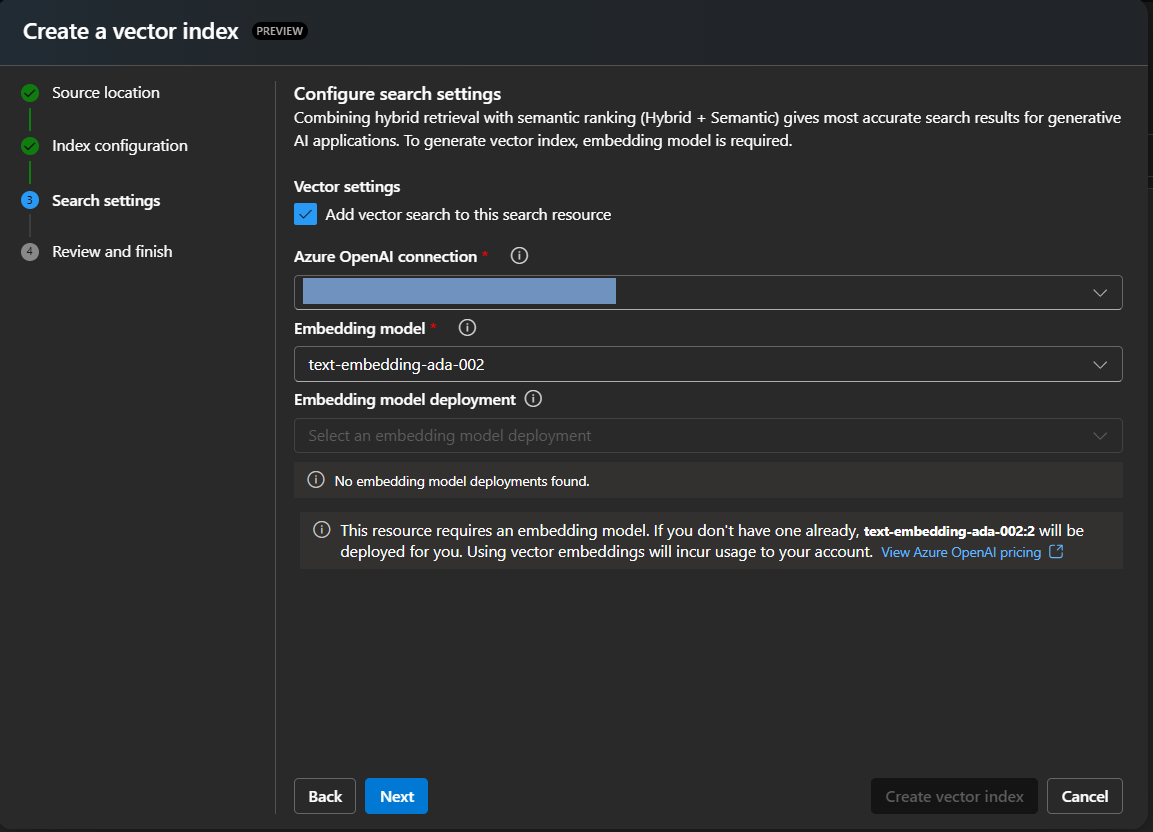Expand the embedding model deployment dropdown
The width and height of the screenshot is (1153, 832).
coord(1100,435)
